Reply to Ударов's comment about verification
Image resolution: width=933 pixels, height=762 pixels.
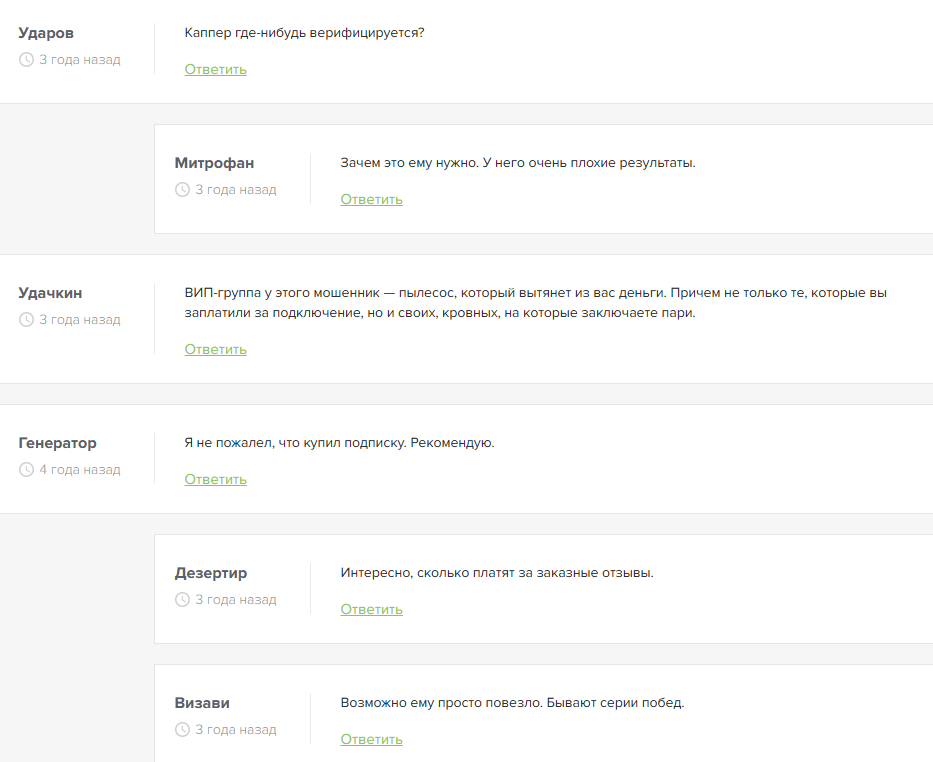coord(215,70)
